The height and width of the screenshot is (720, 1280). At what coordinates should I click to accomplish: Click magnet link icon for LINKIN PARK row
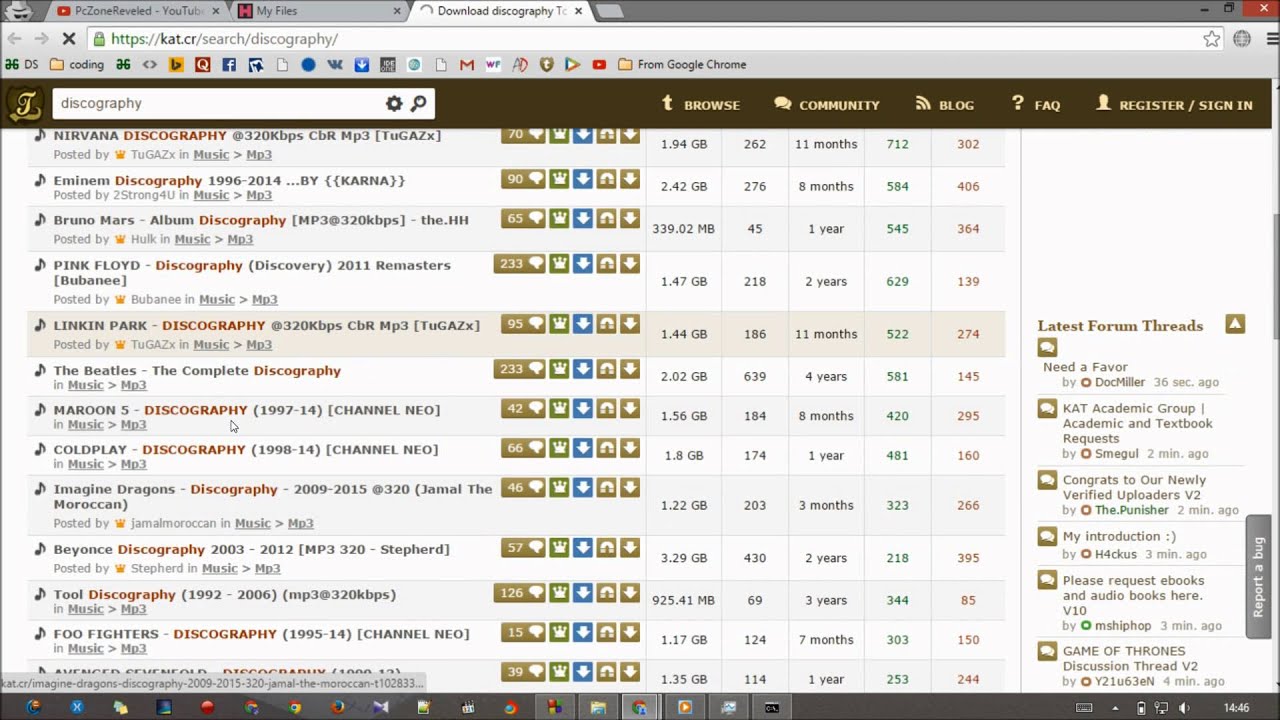(606, 323)
